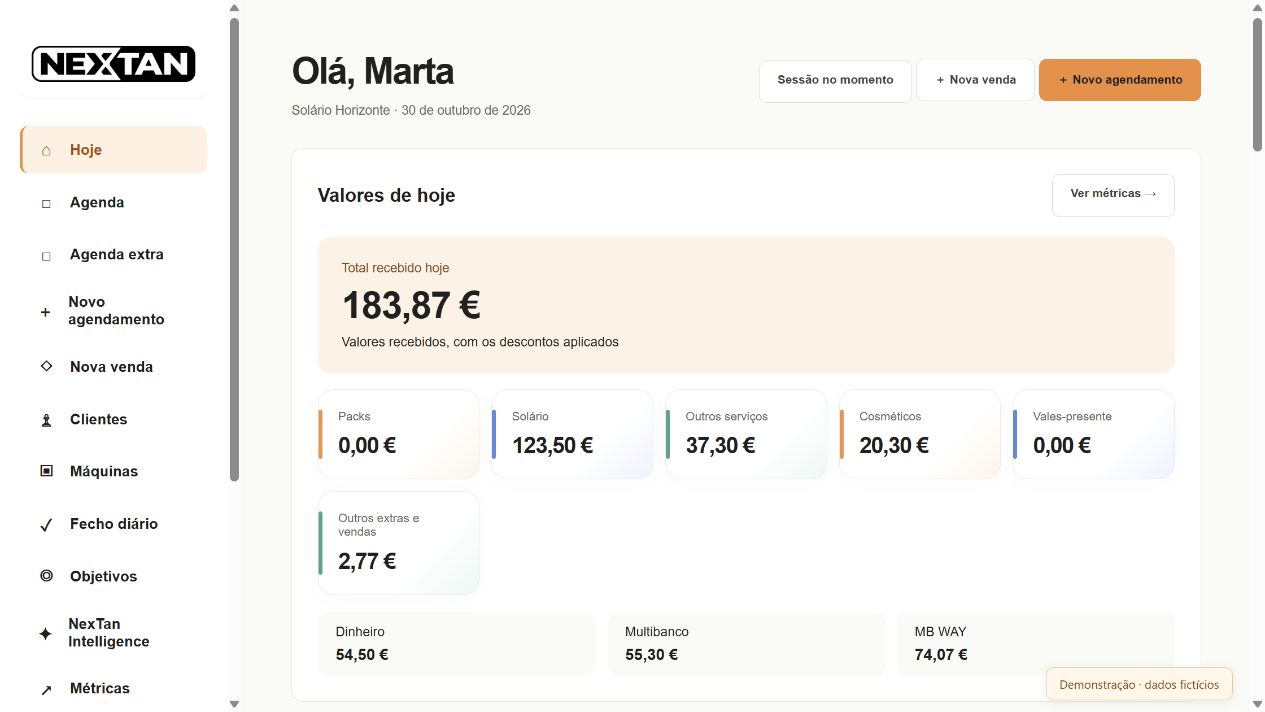Screen dimensions: 1265x712
Task: Click the square icon beside Agenda
Action: [46, 203]
